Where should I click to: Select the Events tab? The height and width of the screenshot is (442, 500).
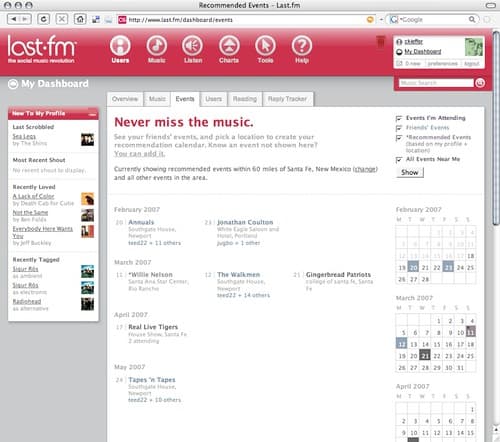tap(185, 99)
